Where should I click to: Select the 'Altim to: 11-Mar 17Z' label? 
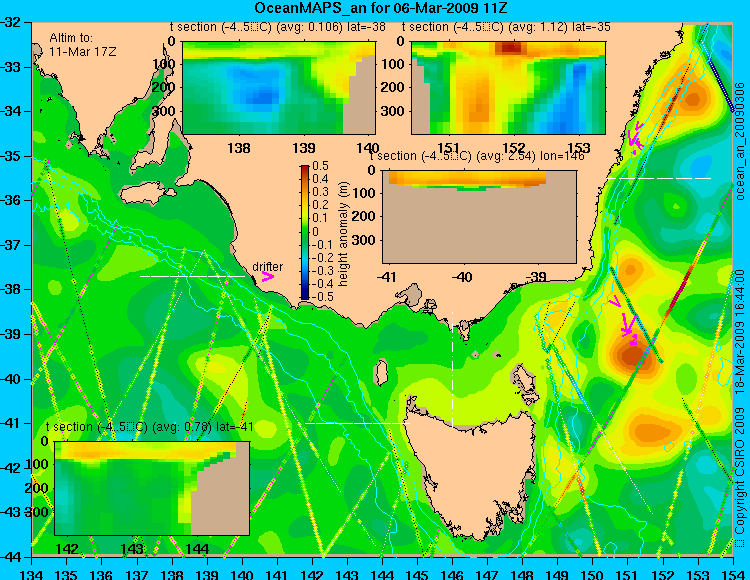tap(82, 44)
